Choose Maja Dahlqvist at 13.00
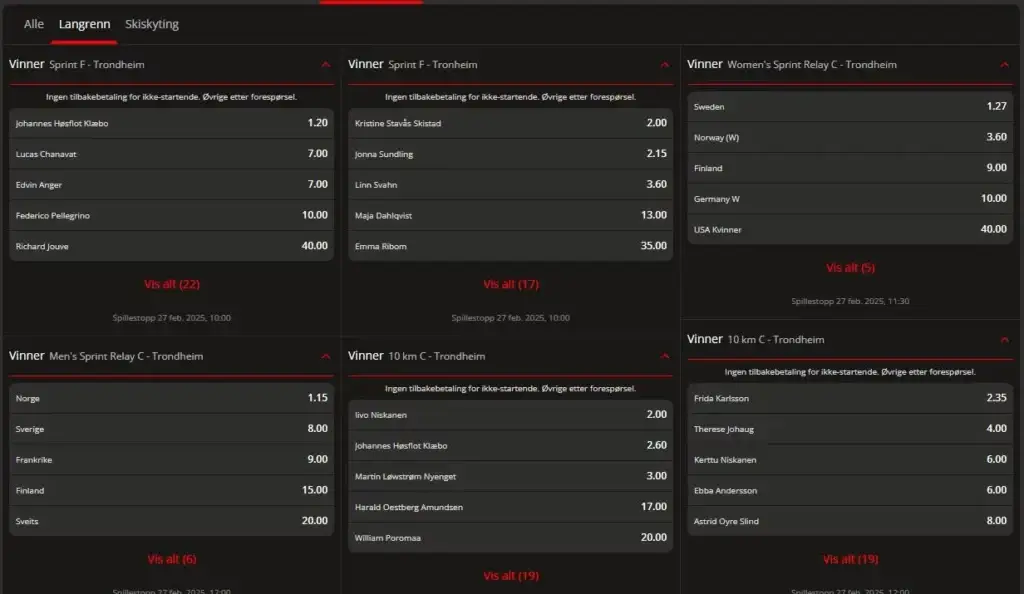This screenshot has width=1024, height=594. (x=511, y=215)
